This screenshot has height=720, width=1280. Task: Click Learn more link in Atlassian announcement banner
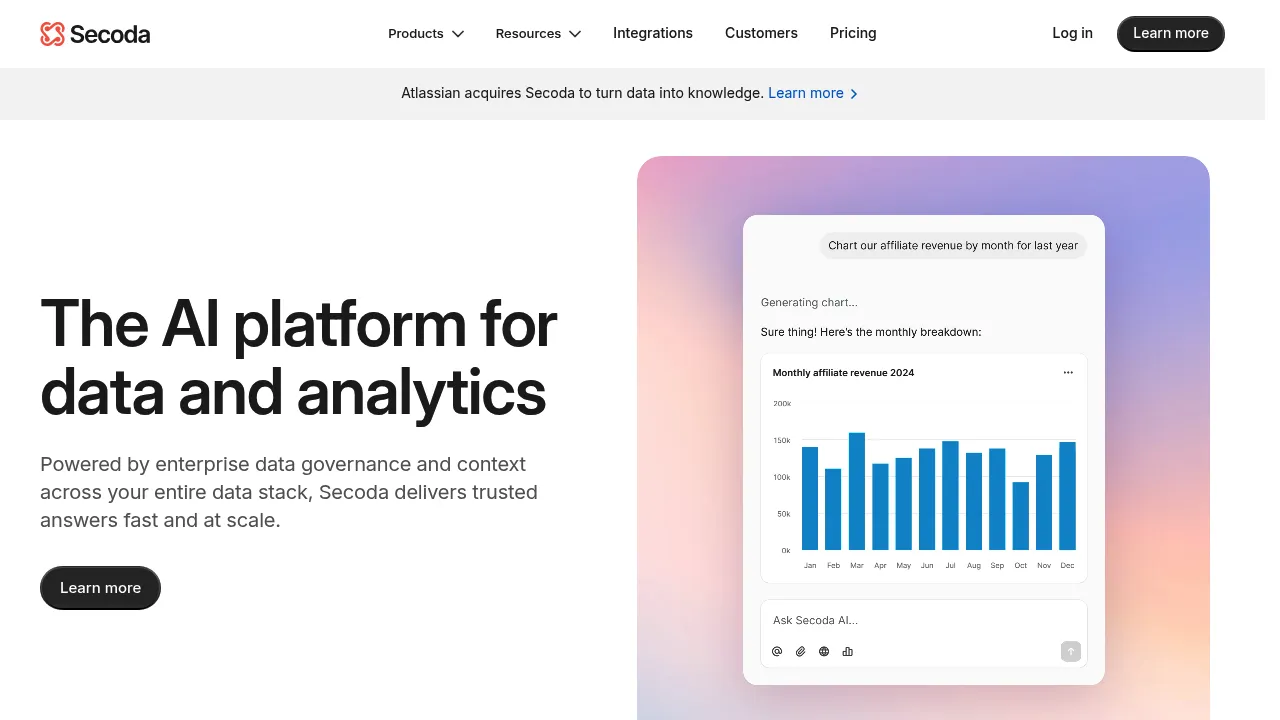(x=813, y=93)
